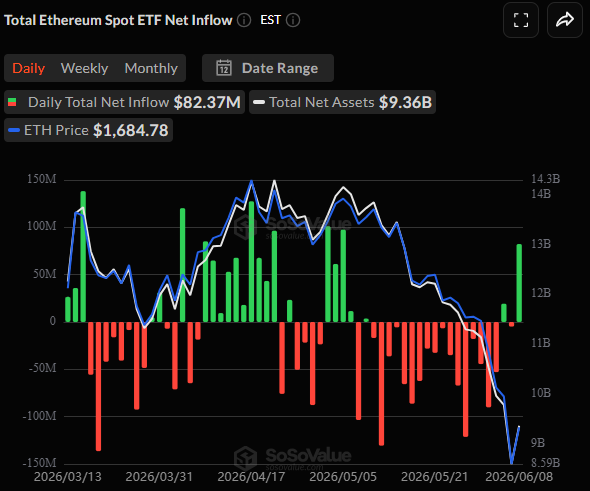Click the green/red inflow legend swatch

12,102
